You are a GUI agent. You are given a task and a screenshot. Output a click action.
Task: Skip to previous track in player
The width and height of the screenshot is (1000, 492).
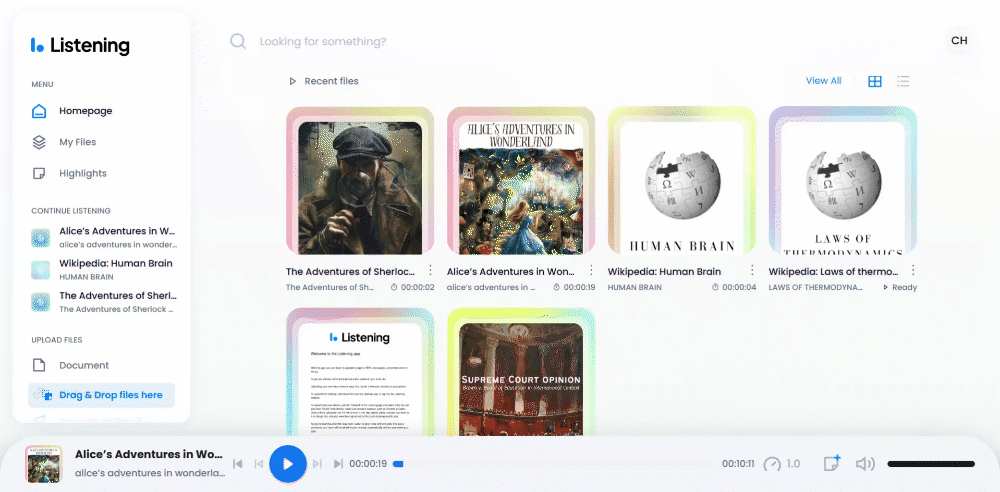tap(237, 464)
